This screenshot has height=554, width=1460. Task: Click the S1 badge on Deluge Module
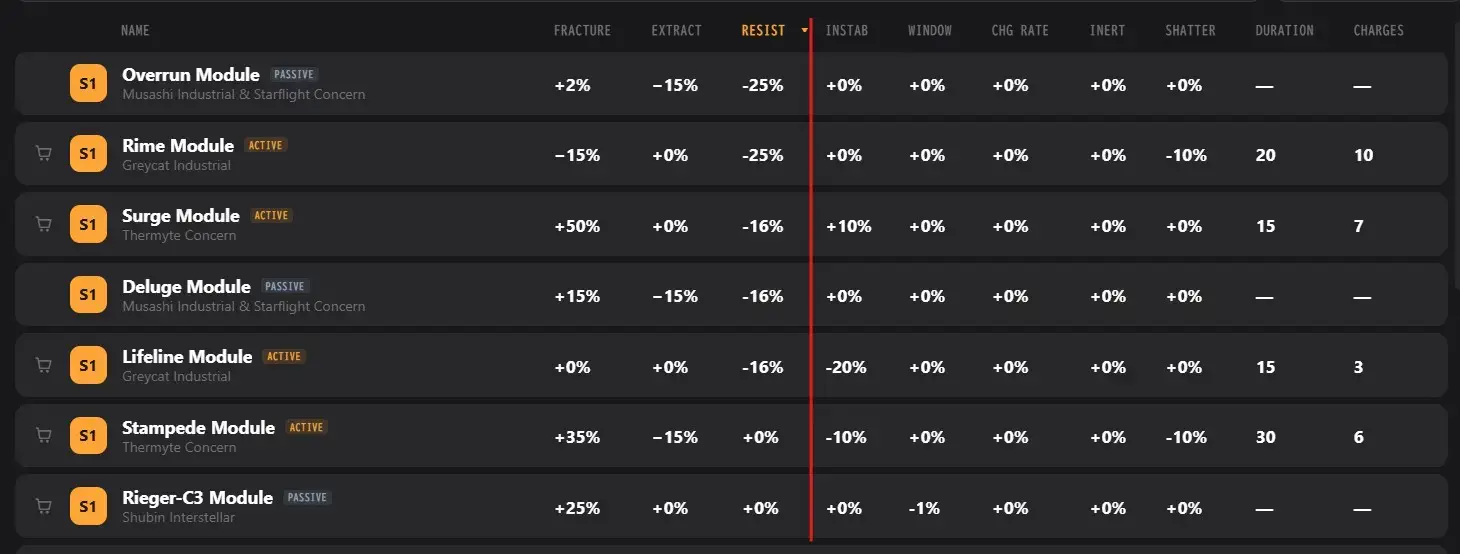[88, 295]
